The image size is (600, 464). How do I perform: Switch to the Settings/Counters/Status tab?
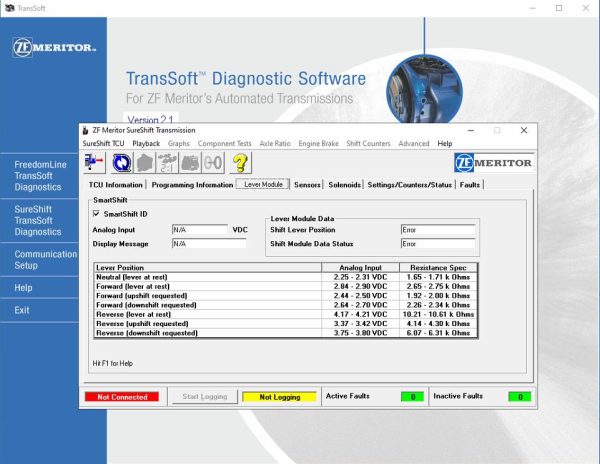click(x=409, y=185)
